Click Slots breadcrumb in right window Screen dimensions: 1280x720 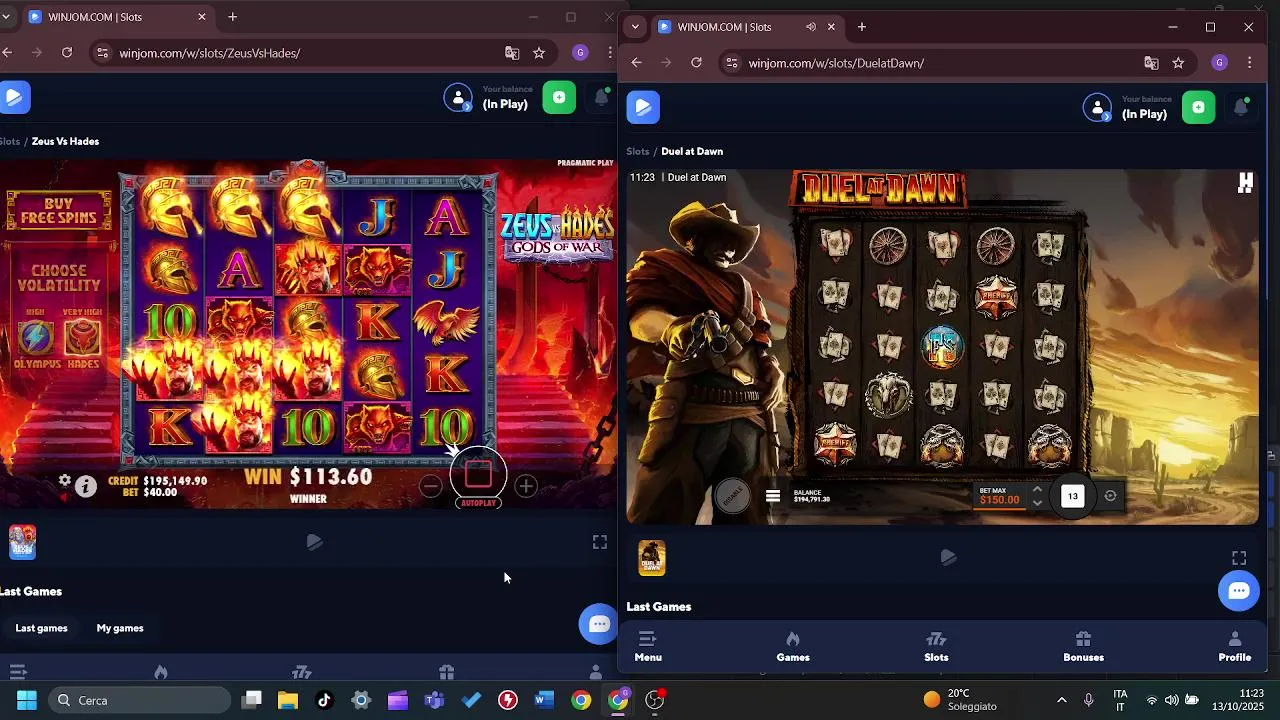638,151
